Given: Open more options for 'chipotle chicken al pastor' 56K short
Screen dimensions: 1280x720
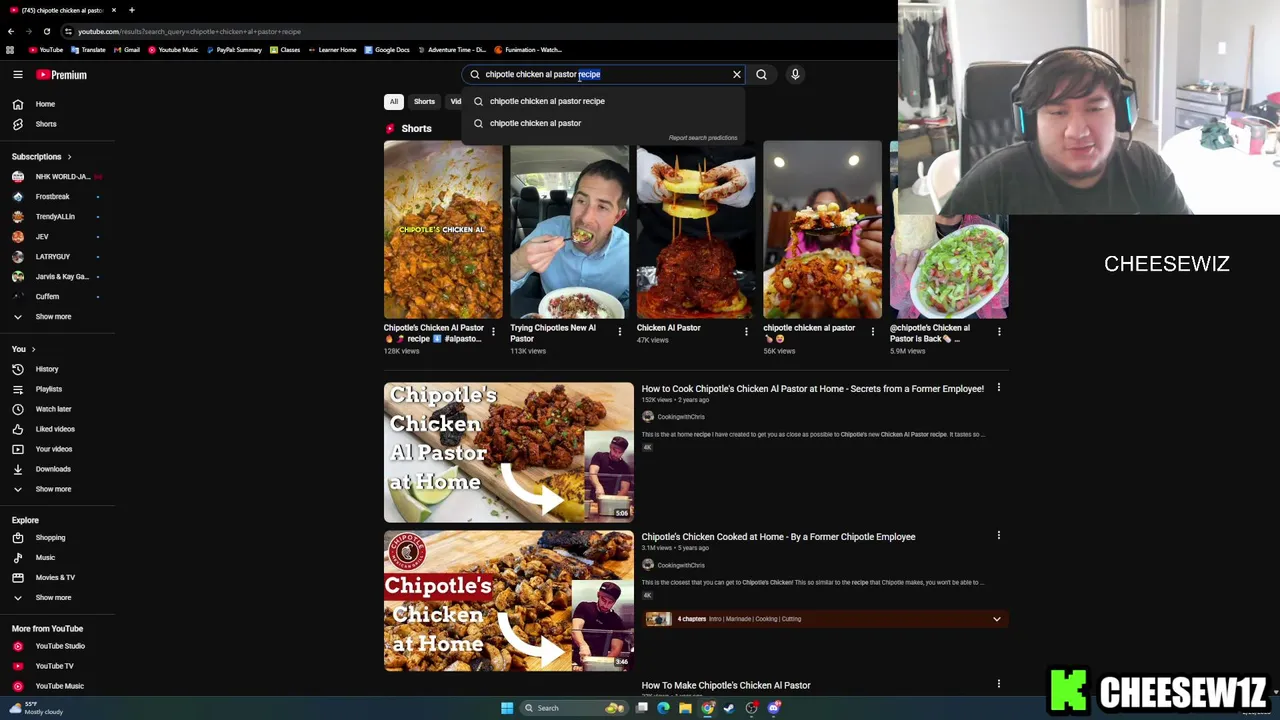Looking at the screenshot, I should (x=872, y=332).
